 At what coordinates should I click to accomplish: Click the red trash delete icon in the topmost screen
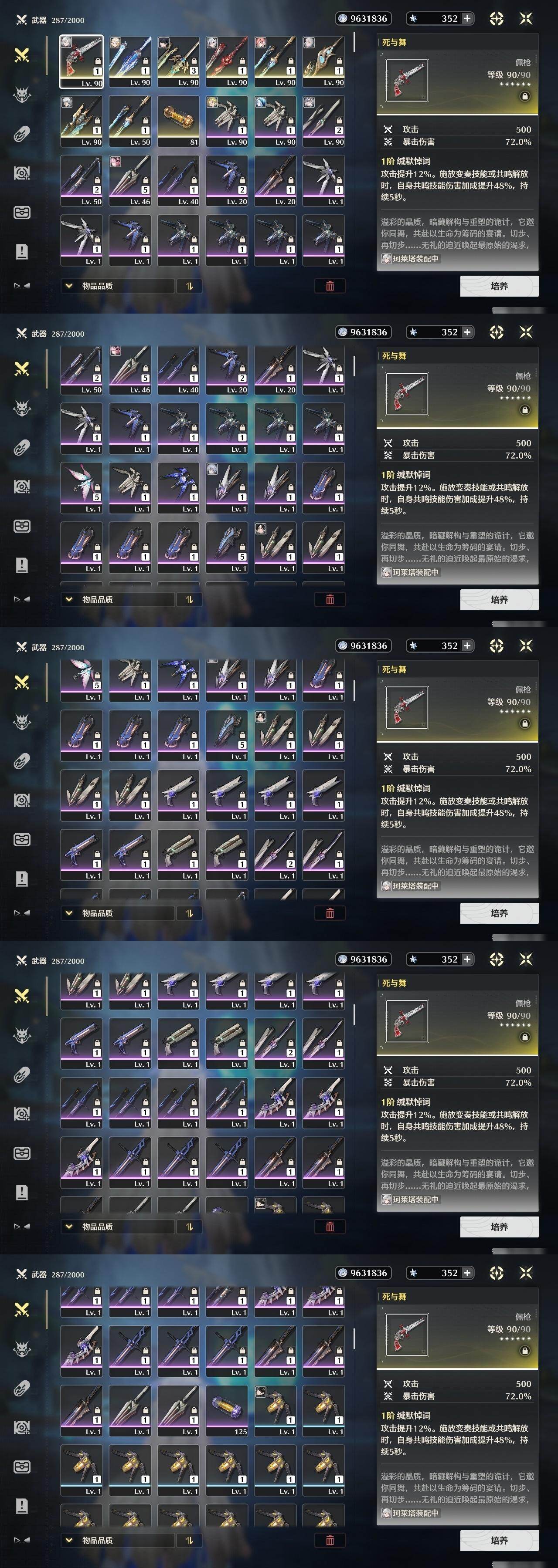330,285
